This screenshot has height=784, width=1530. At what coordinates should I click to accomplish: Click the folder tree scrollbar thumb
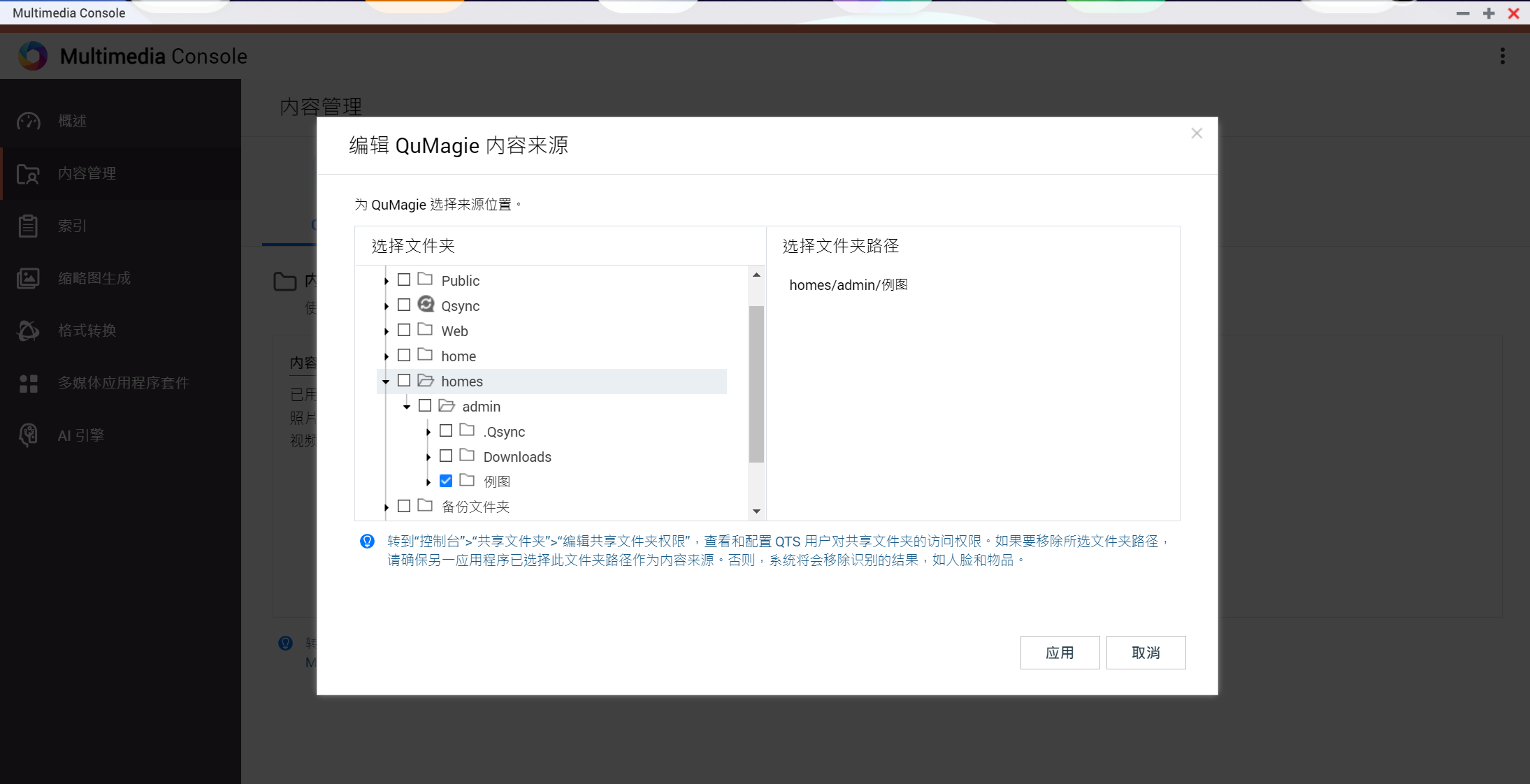click(x=756, y=384)
